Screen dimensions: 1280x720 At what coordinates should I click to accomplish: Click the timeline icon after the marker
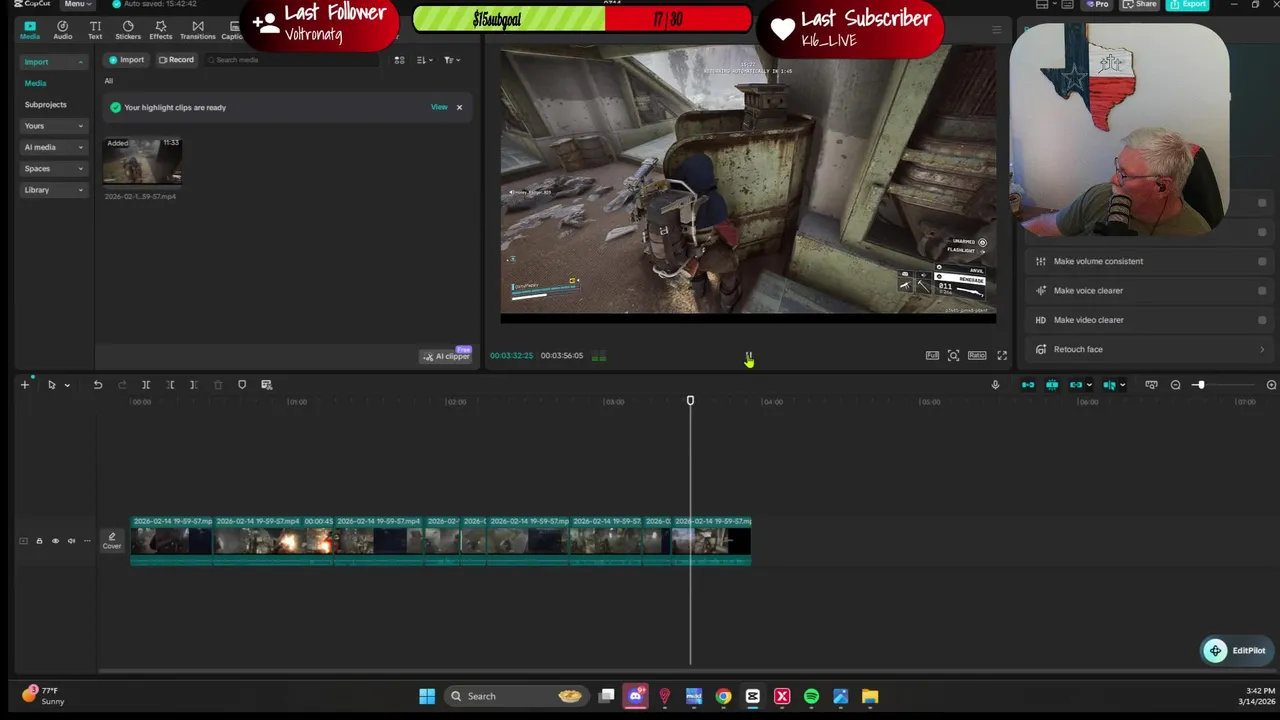(x=266, y=385)
